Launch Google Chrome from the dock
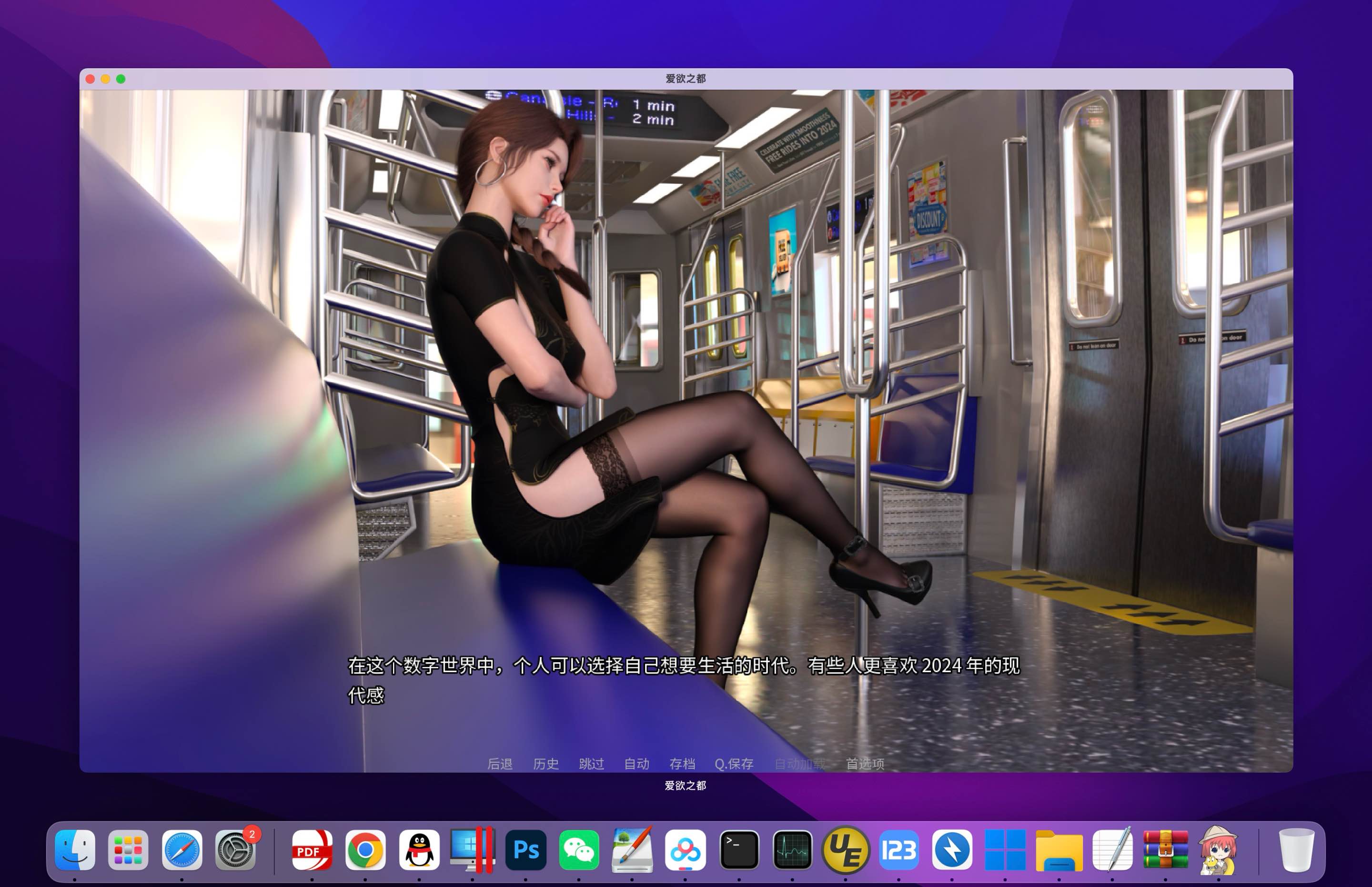Screen dimensions: 1372x887 (365, 849)
